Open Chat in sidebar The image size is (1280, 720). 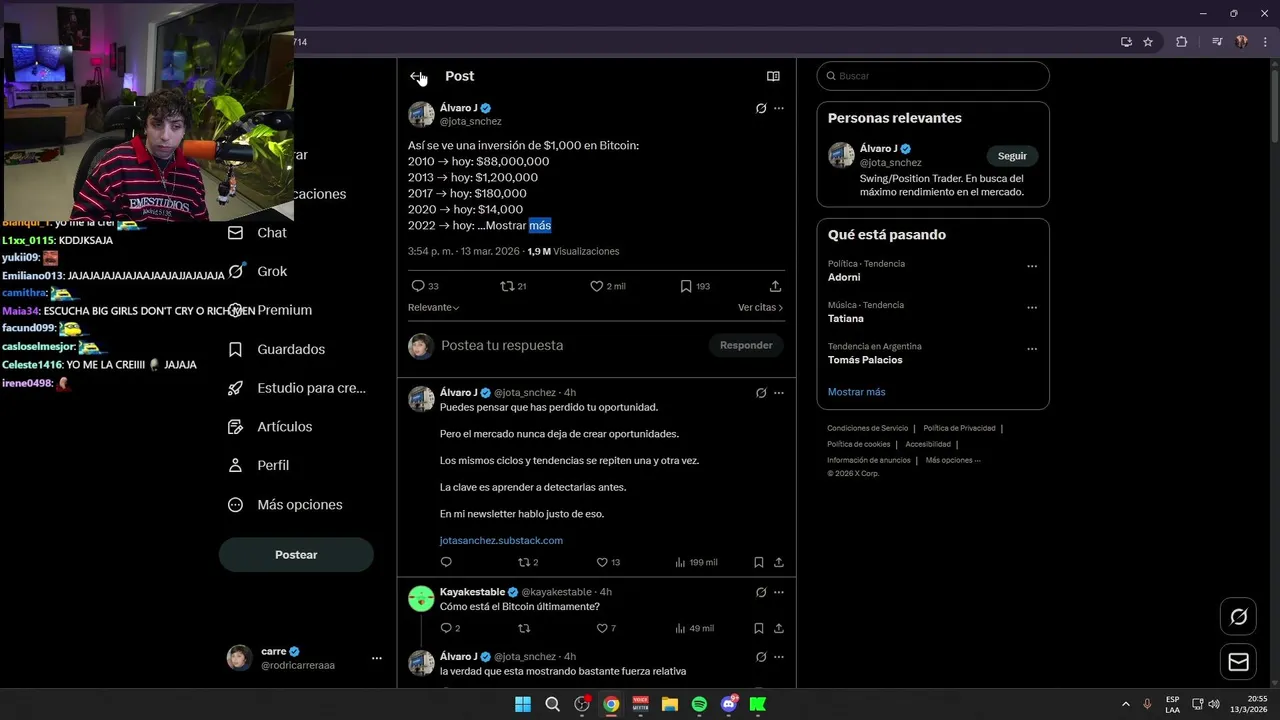click(258, 232)
